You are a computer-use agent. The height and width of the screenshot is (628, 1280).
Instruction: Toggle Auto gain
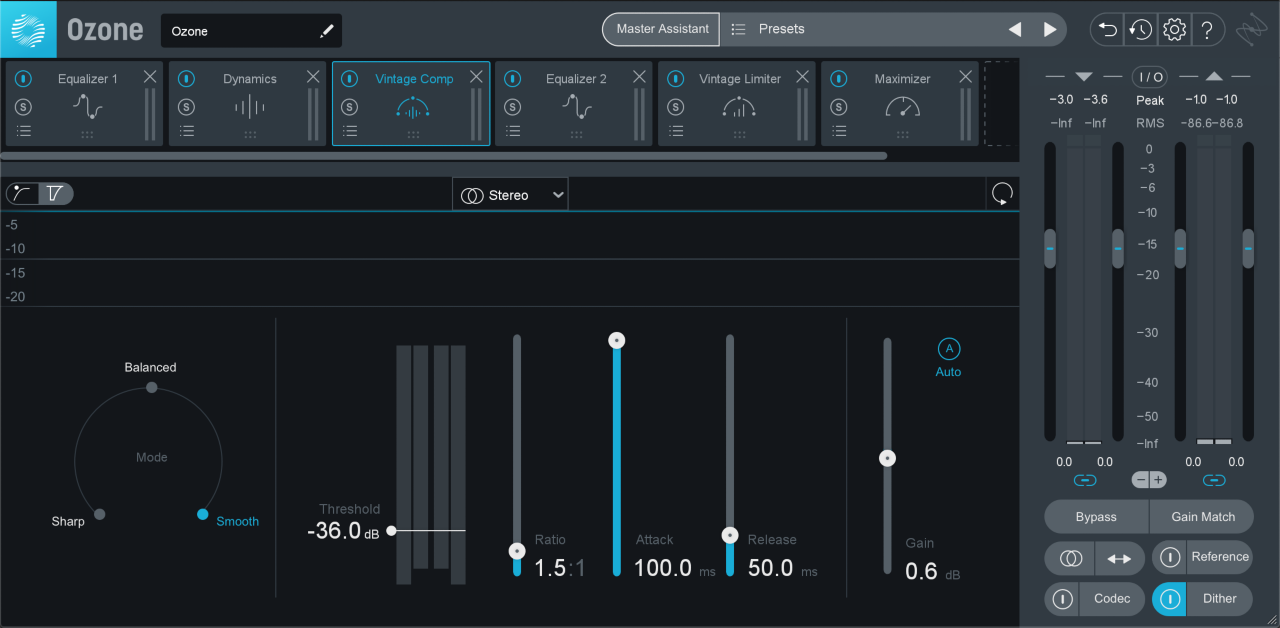tap(948, 349)
